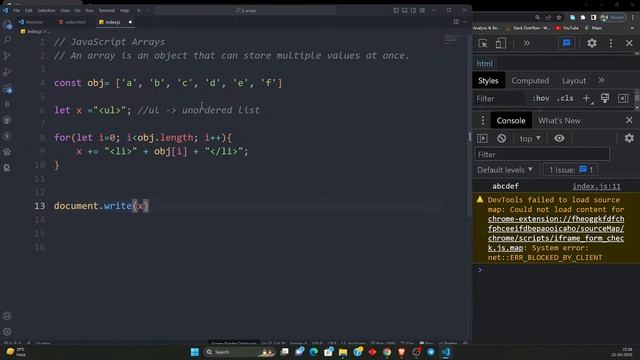The height and width of the screenshot is (360, 640).
Task: Show the console sidebar
Action: tap(482, 138)
